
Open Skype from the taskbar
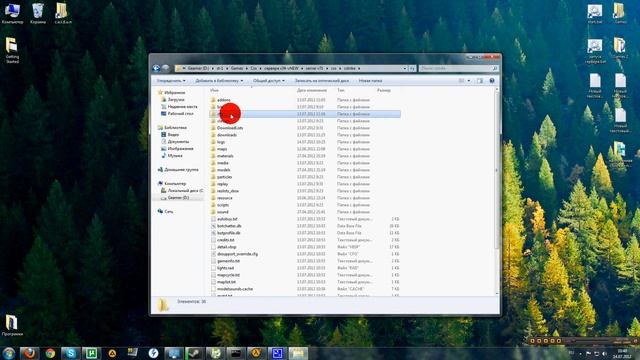point(71,353)
